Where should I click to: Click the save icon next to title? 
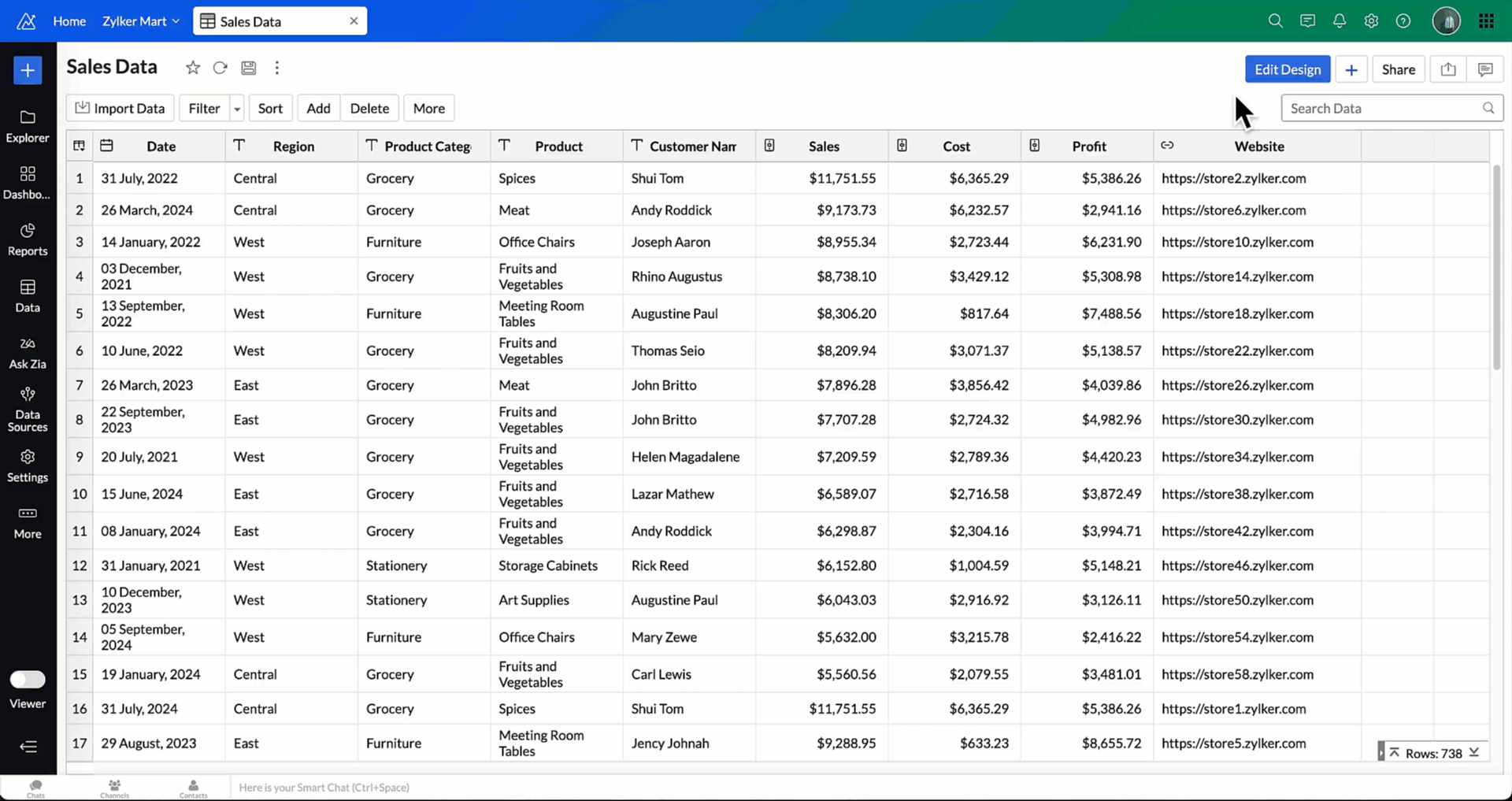[x=249, y=68]
